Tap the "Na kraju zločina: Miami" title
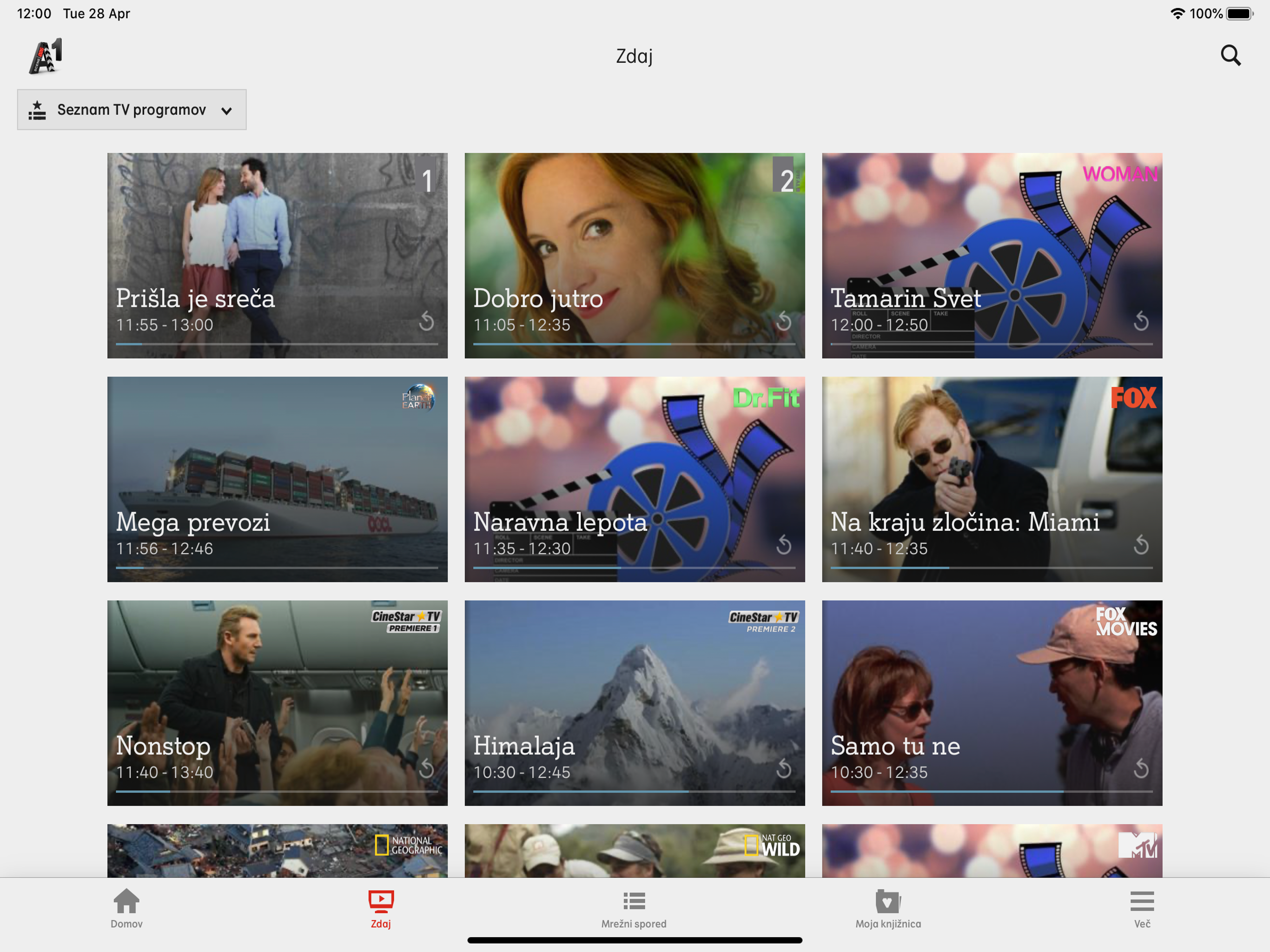This screenshot has width=1270, height=952. point(965,522)
